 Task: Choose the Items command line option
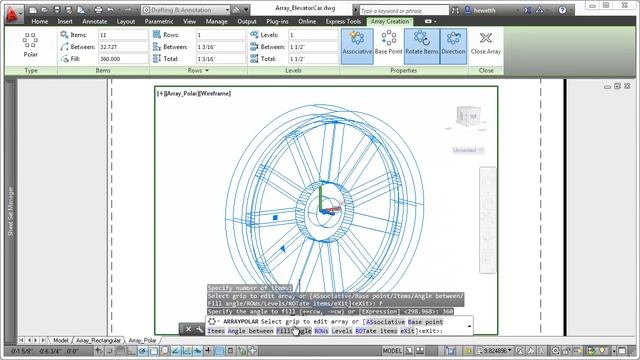(216, 331)
